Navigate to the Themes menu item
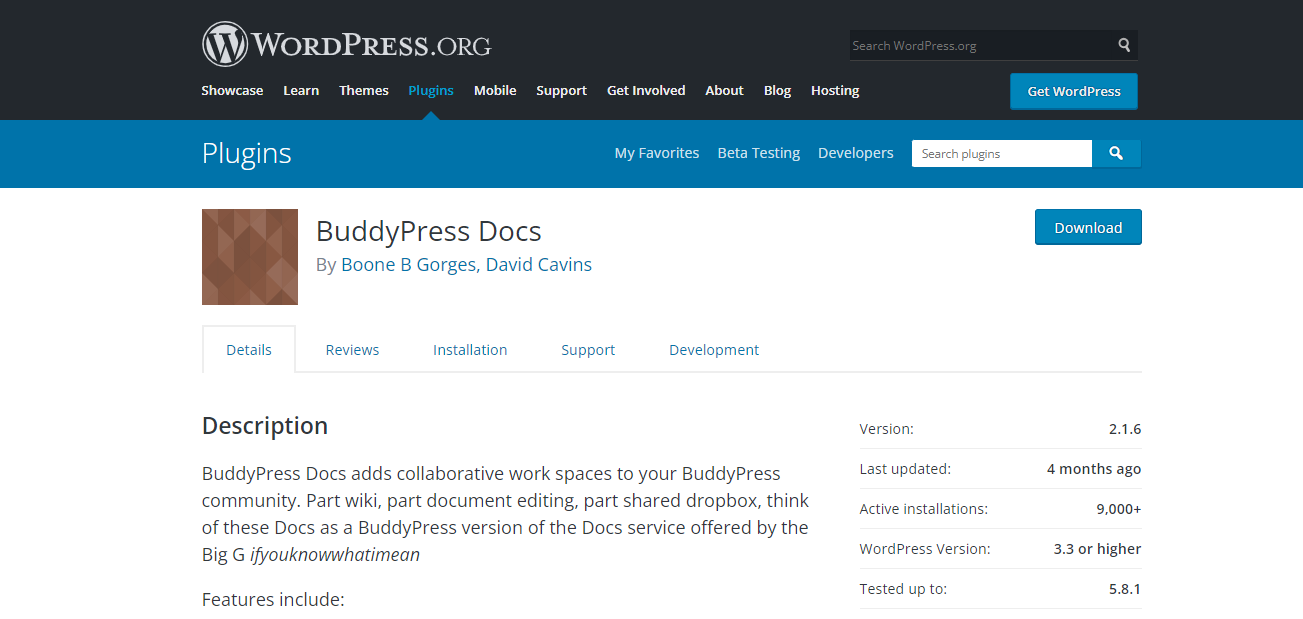Image resolution: width=1303 pixels, height=619 pixels. (x=363, y=90)
